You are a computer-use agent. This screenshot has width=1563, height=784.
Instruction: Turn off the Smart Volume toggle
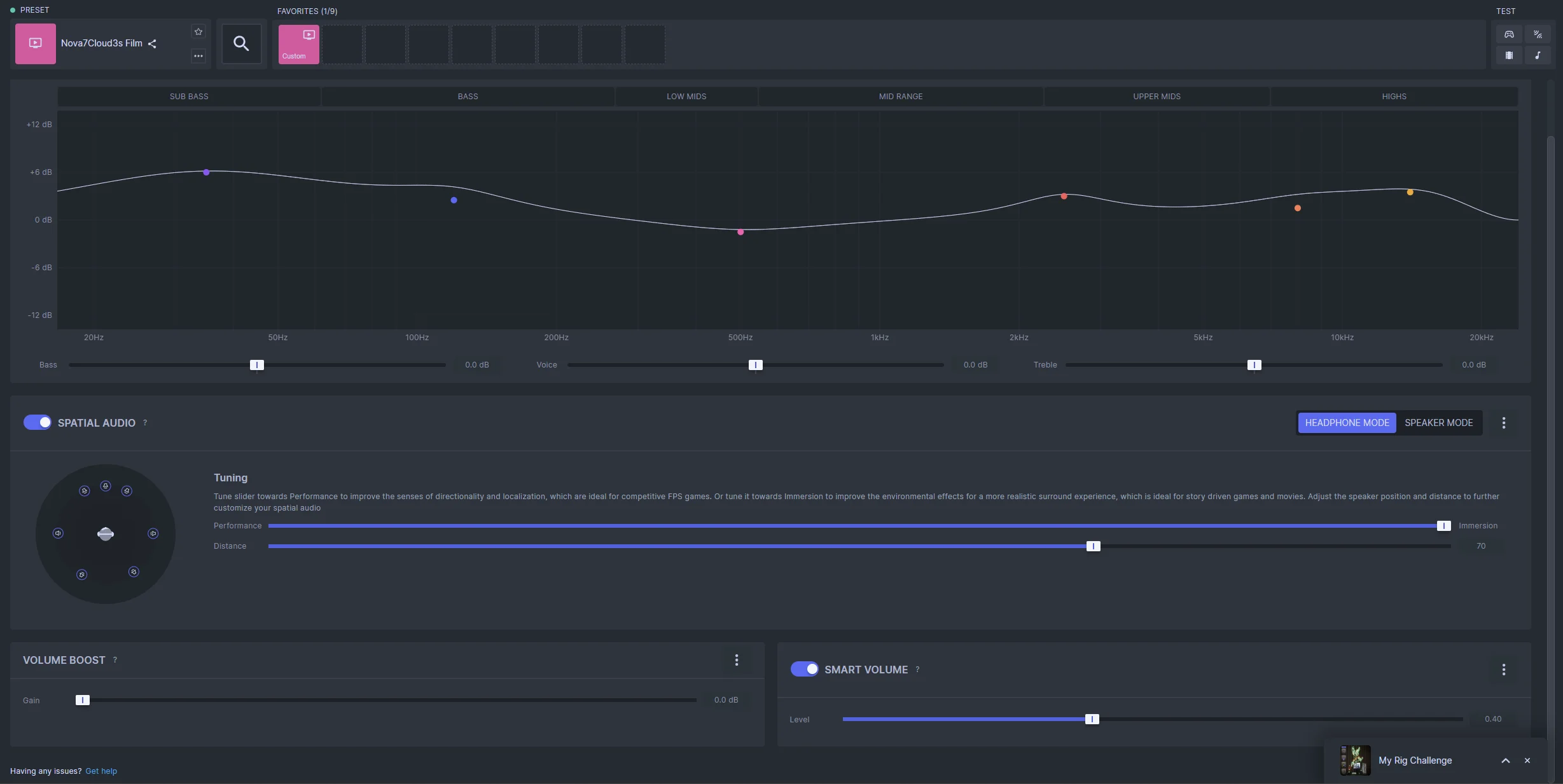coord(804,670)
